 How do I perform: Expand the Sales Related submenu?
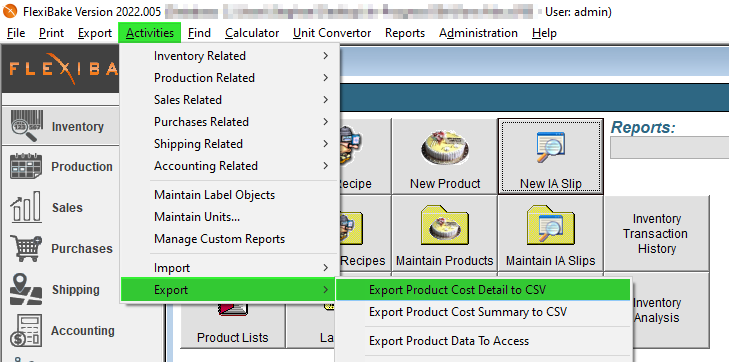[x=228, y=100]
